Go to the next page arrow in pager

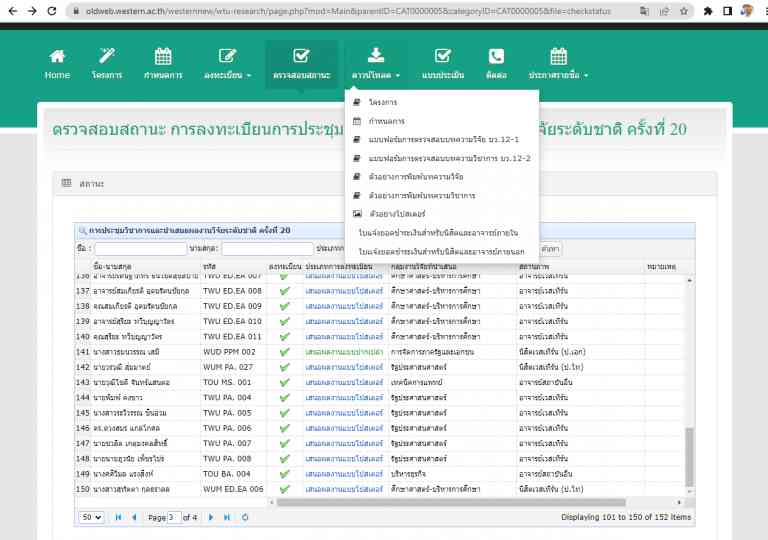click(209, 517)
